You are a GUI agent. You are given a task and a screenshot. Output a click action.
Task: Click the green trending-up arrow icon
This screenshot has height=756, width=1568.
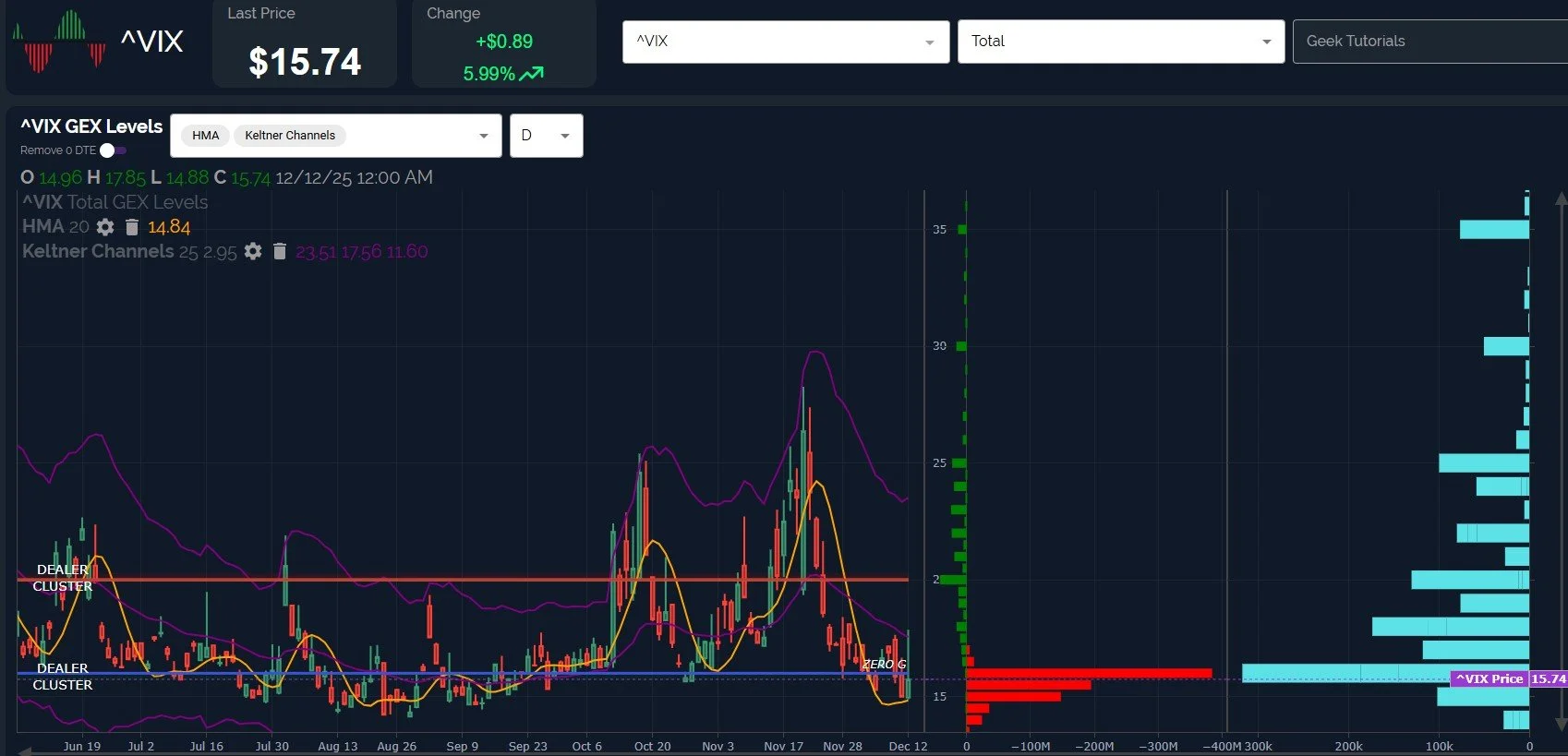[x=532, y=74]
